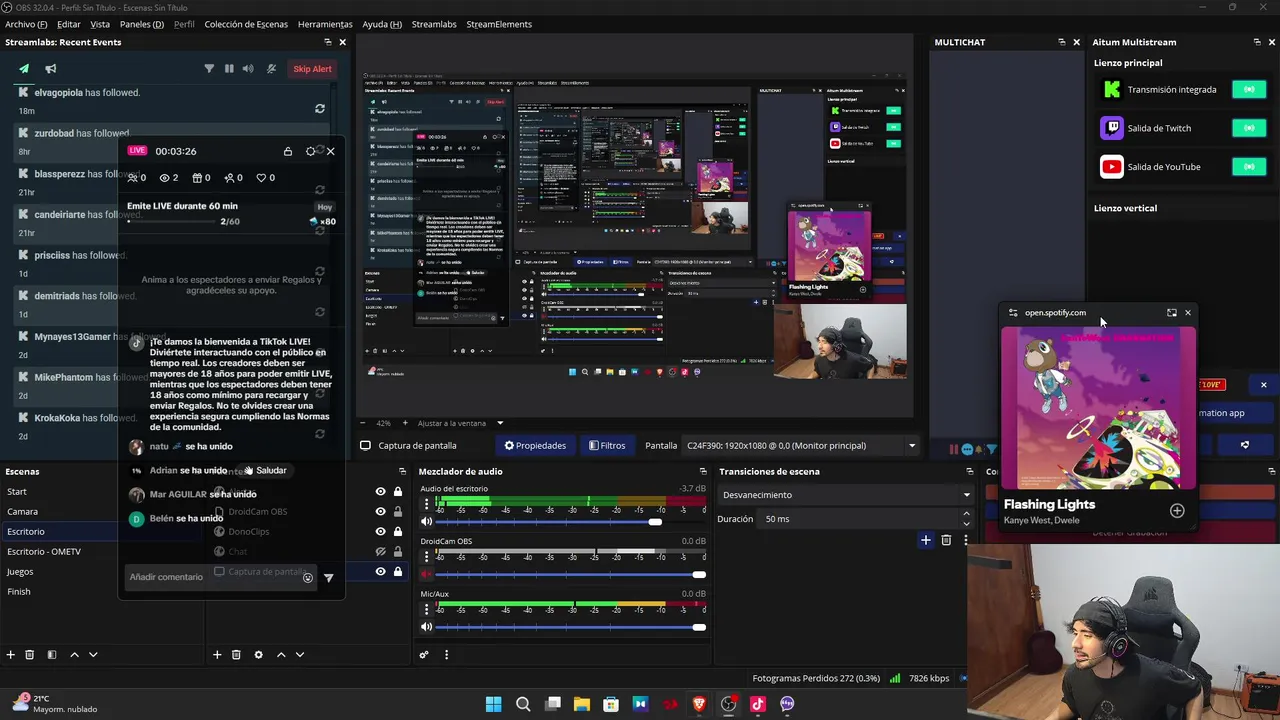Open the Streamlabs recent events send tab

(x=24, y=69)
